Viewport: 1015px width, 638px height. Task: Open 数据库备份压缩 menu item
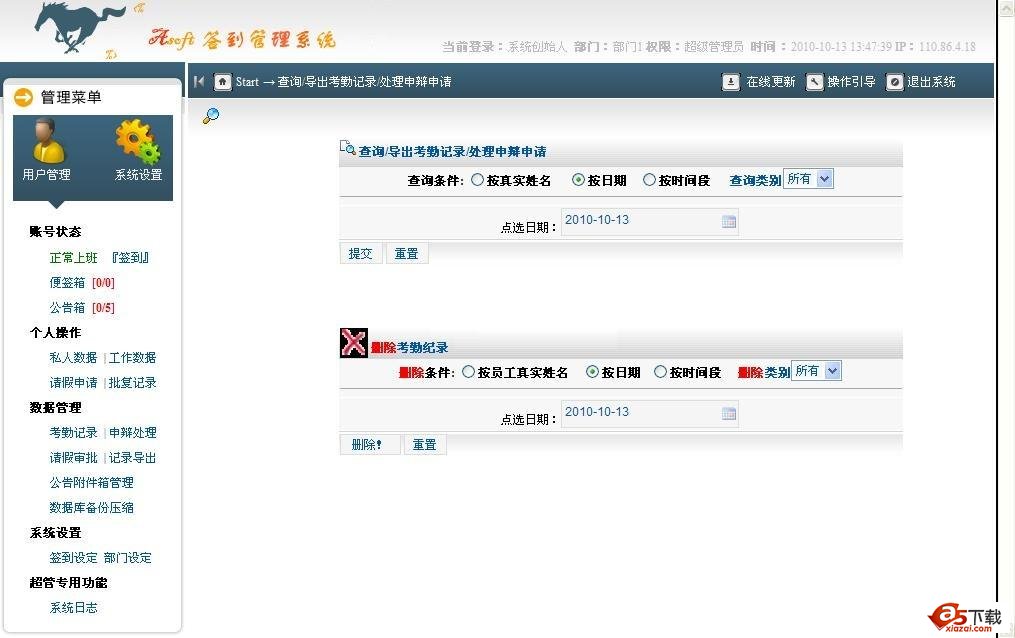pyautogui.click(x=91, y=508)
